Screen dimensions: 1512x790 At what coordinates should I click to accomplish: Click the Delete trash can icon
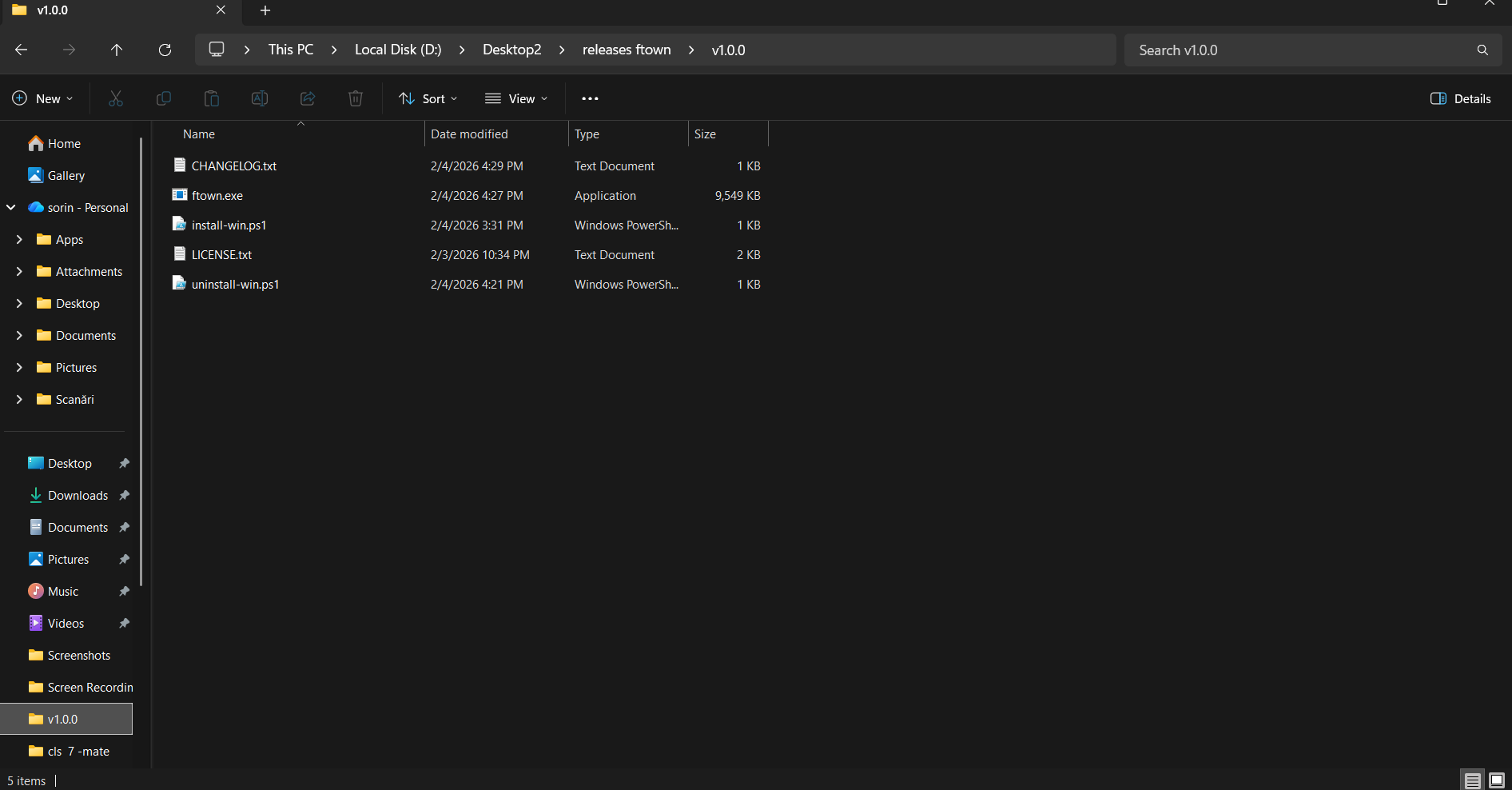point(356,98)
